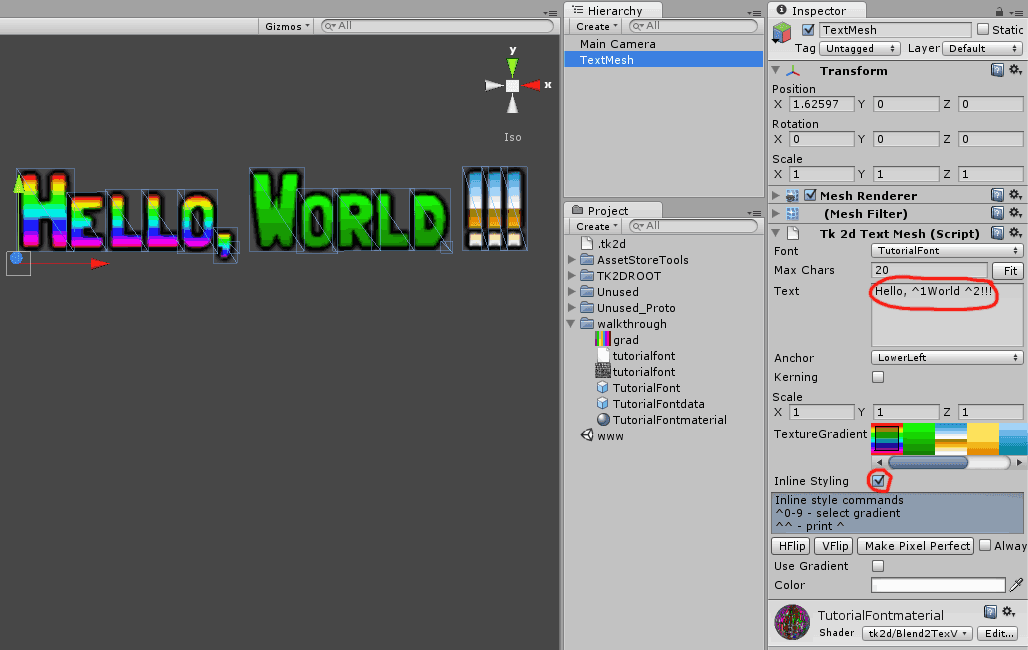Screen dimensions: 1028x650
Task: Select the TutorialFontmaterial asset
Action: click(x=669, y=420)
